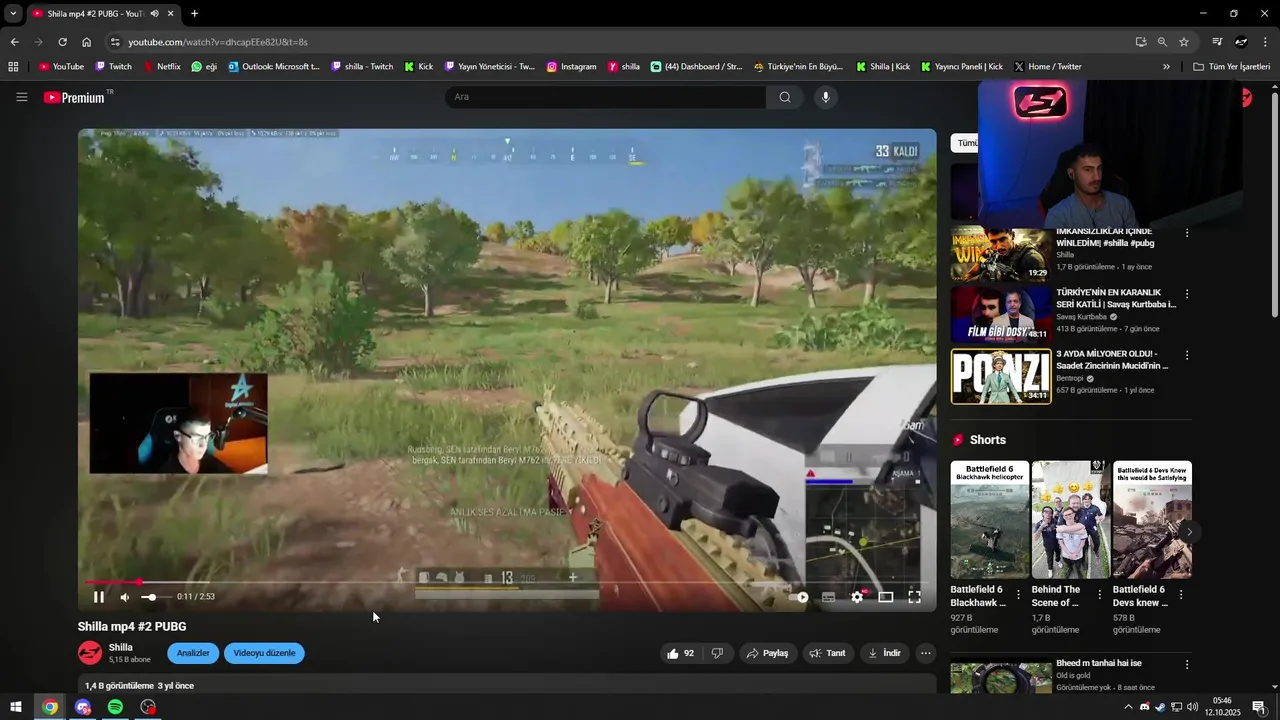Image resolution: width=1280 pixels, height=720 pixels.
Task: Open the Chrome apps grid icon
Action: point(13,67)
